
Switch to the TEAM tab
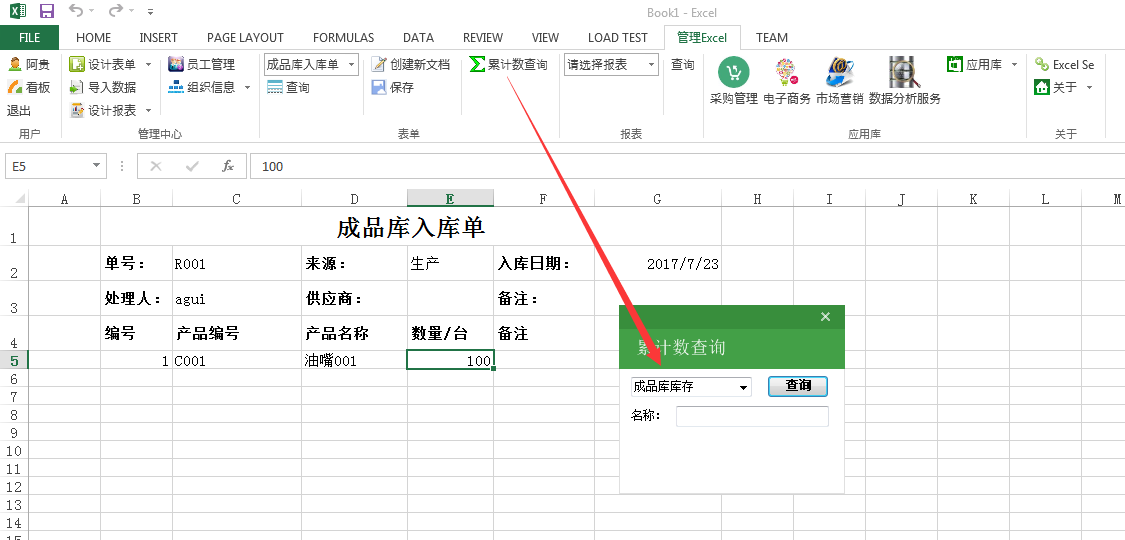(x=772, y=37)
